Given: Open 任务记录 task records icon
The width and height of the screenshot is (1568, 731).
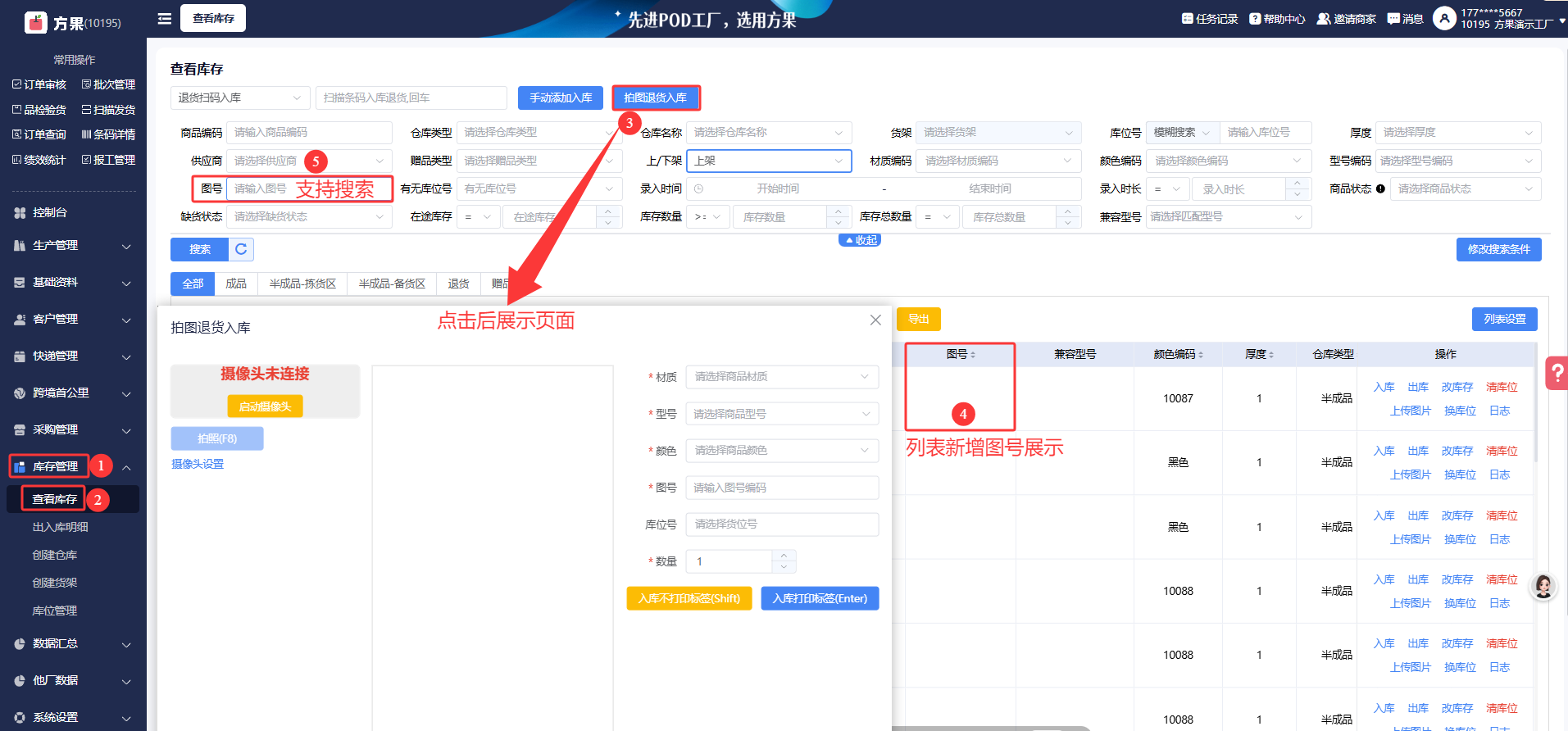Looking at the screenshot, I should 1187,19.
